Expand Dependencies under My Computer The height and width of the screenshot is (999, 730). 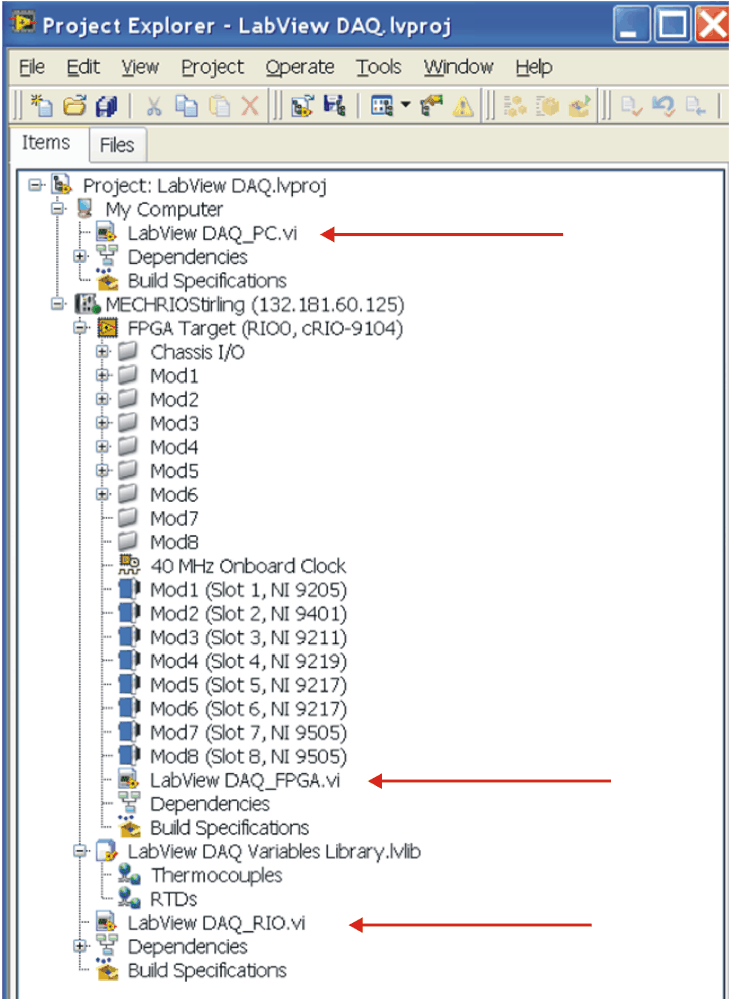coord(80,257)
